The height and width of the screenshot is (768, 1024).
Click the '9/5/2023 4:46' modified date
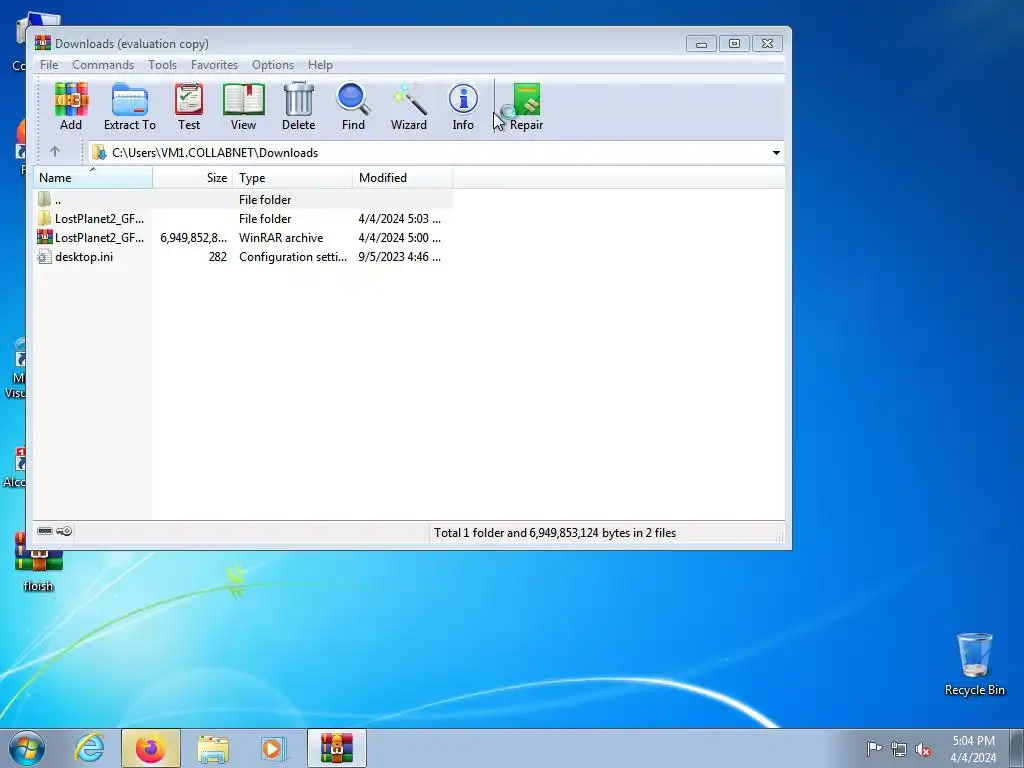point(399,257)
